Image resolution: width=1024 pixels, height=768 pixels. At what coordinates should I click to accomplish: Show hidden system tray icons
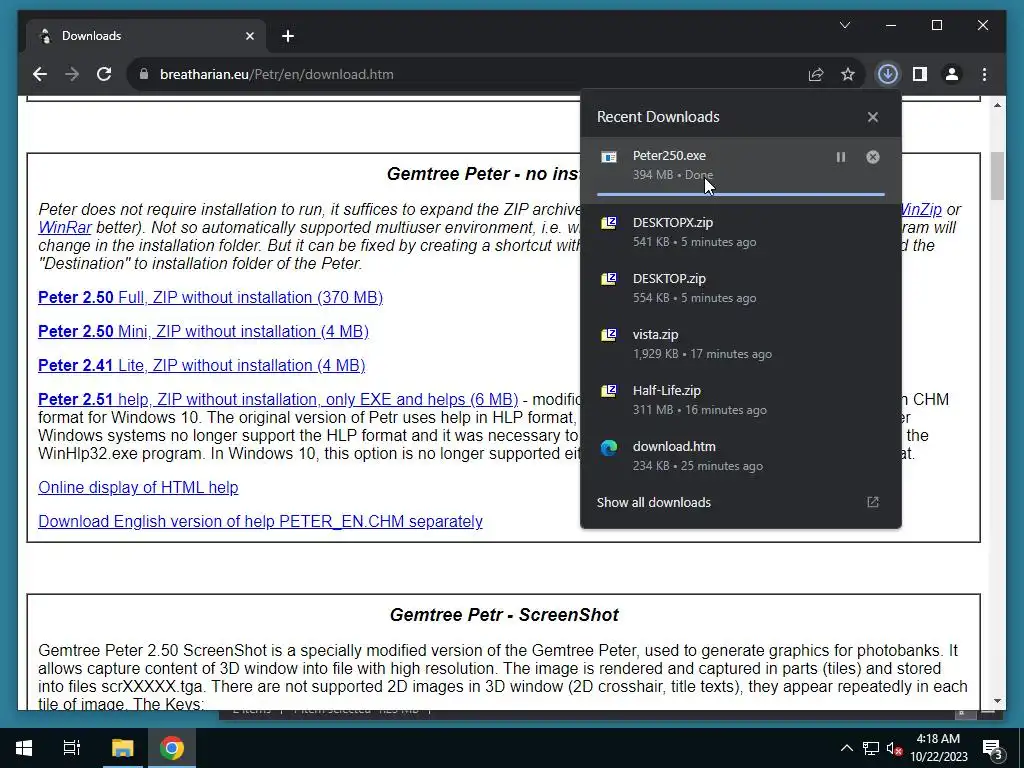(846, 748)
